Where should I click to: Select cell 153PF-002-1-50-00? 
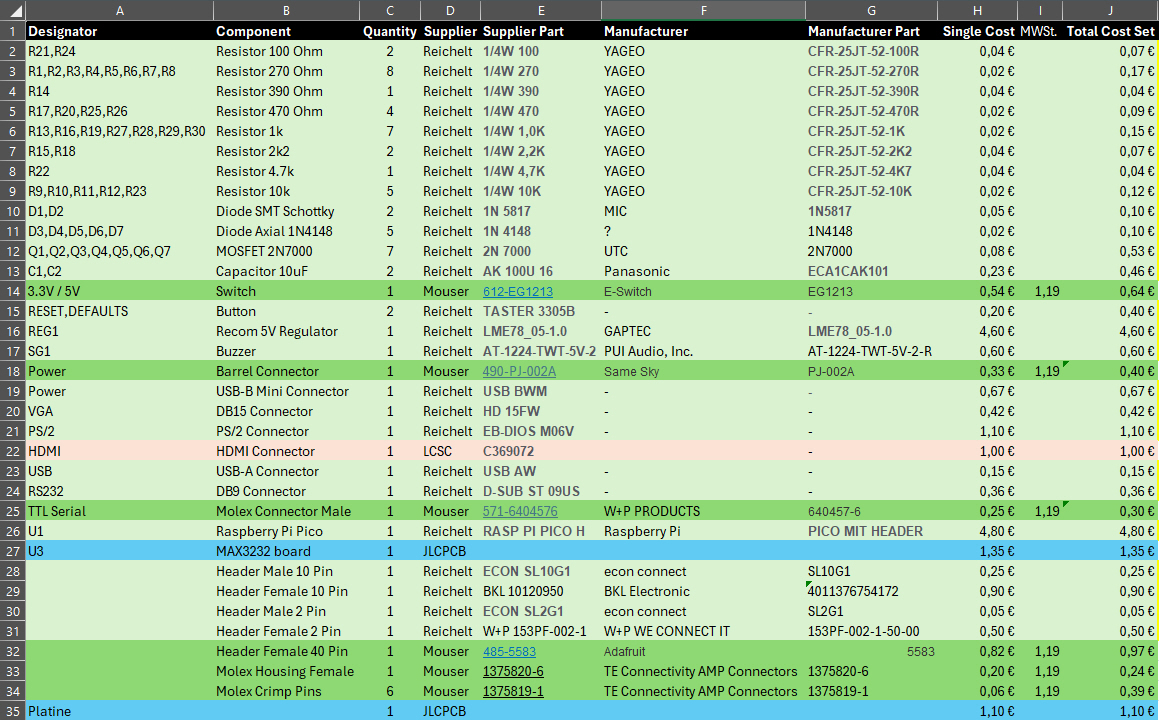point(871,631)
